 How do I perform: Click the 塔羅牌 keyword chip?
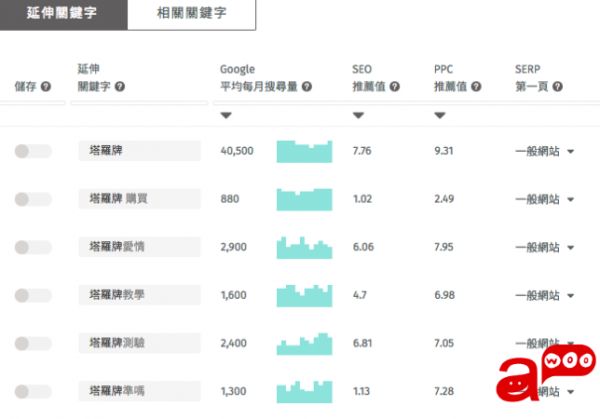point(139,151)
